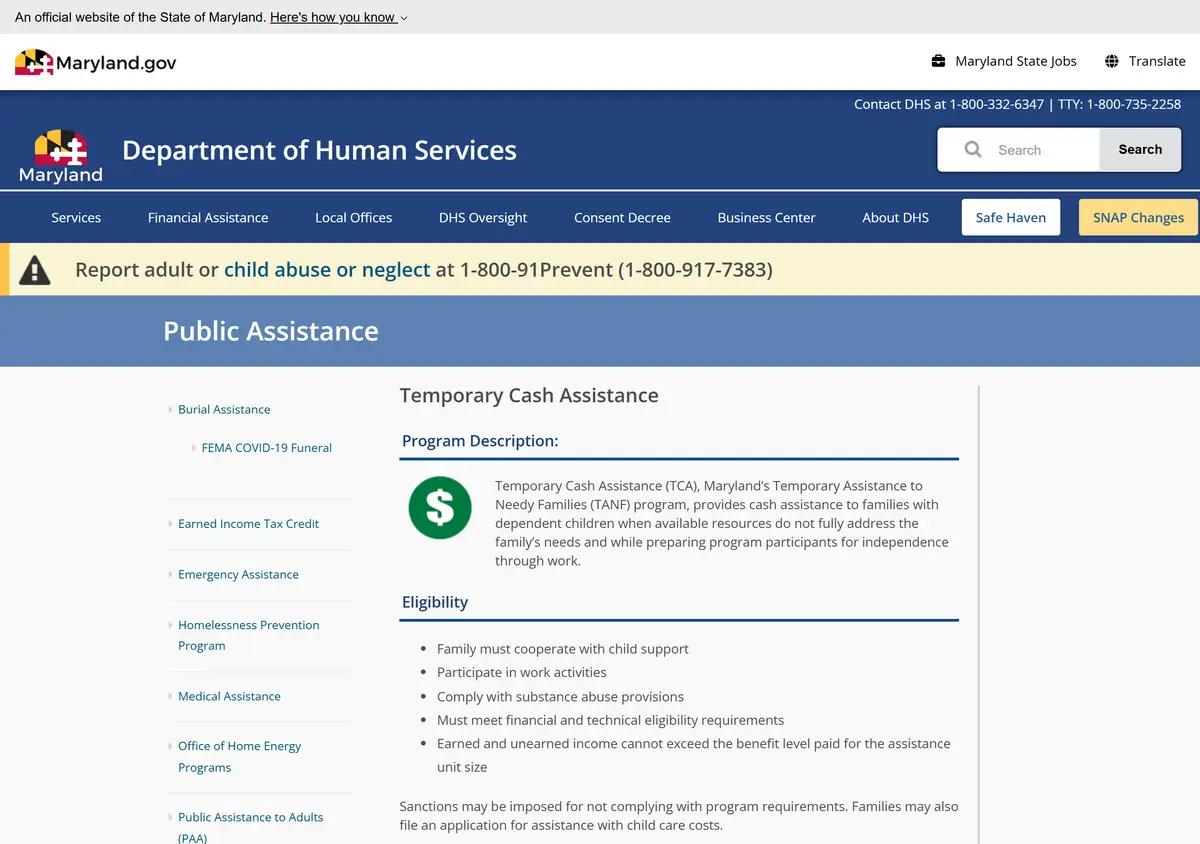Click the warning triangle alert icon
Screen dimensions: 1200x844
pyautogui.click(x=35, y=270)
